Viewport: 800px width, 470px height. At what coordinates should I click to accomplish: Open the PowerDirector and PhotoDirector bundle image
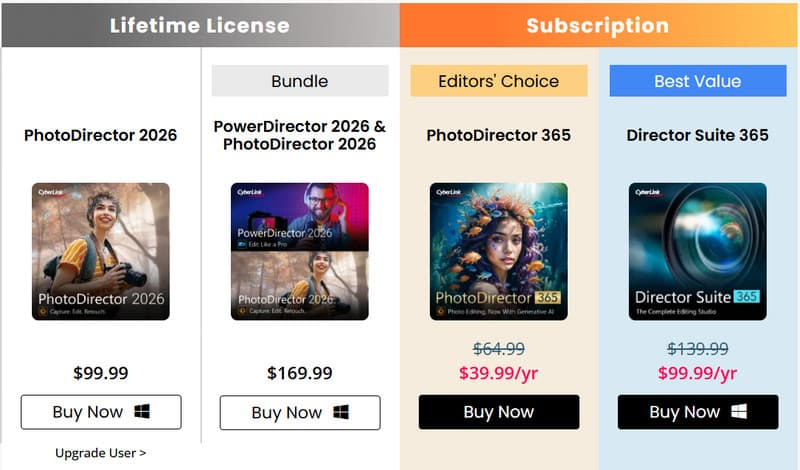(x=300, y=251)
